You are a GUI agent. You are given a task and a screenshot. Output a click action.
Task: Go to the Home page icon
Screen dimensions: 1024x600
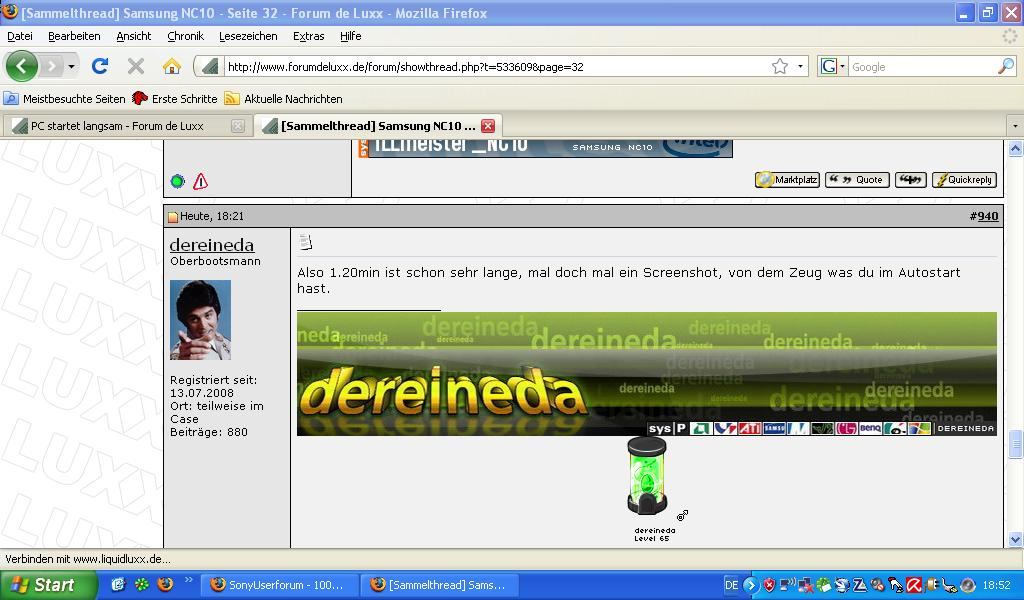(172, 66)
